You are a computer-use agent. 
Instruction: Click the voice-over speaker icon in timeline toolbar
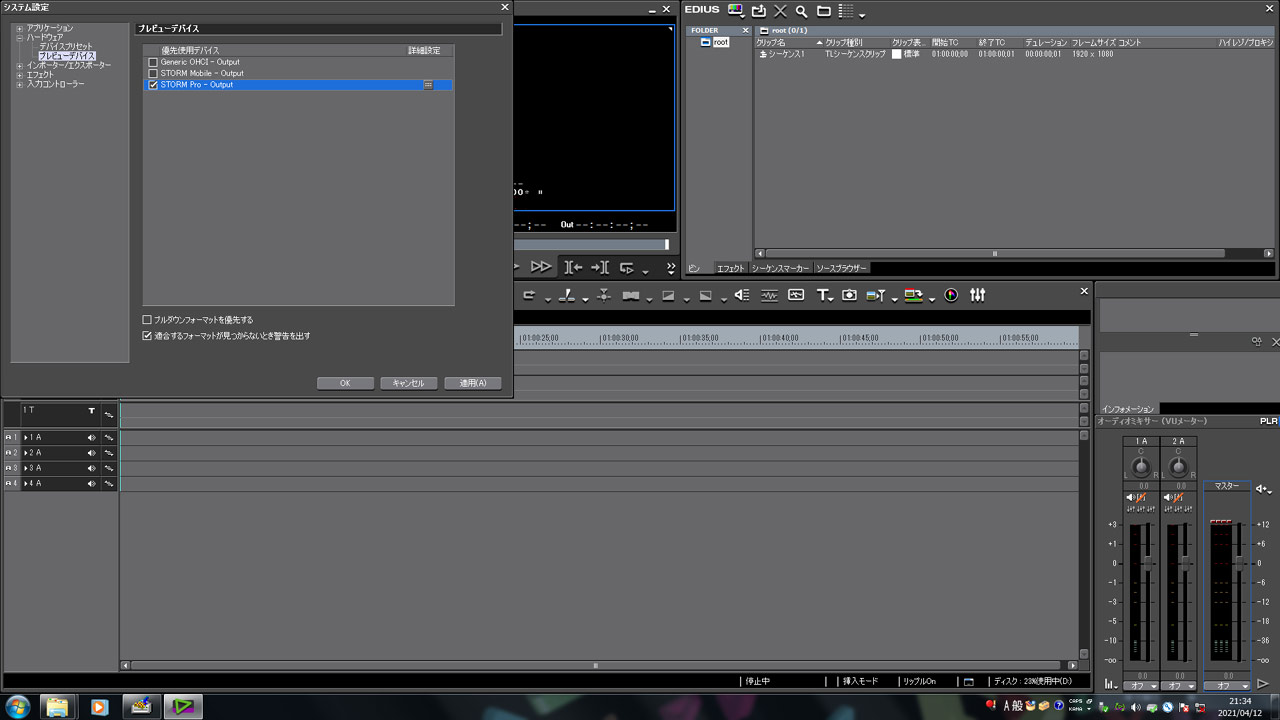pyautogui.click(x=742, y=295)
